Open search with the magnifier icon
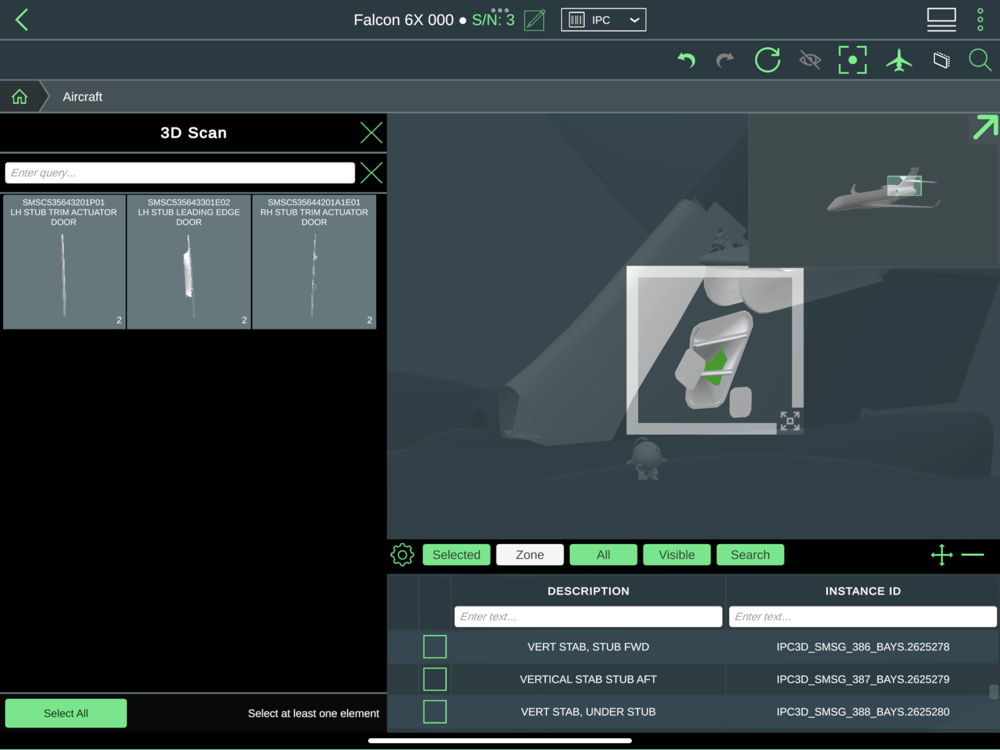1000x750 pixels. pyautogui.click(x=980, y=61)
